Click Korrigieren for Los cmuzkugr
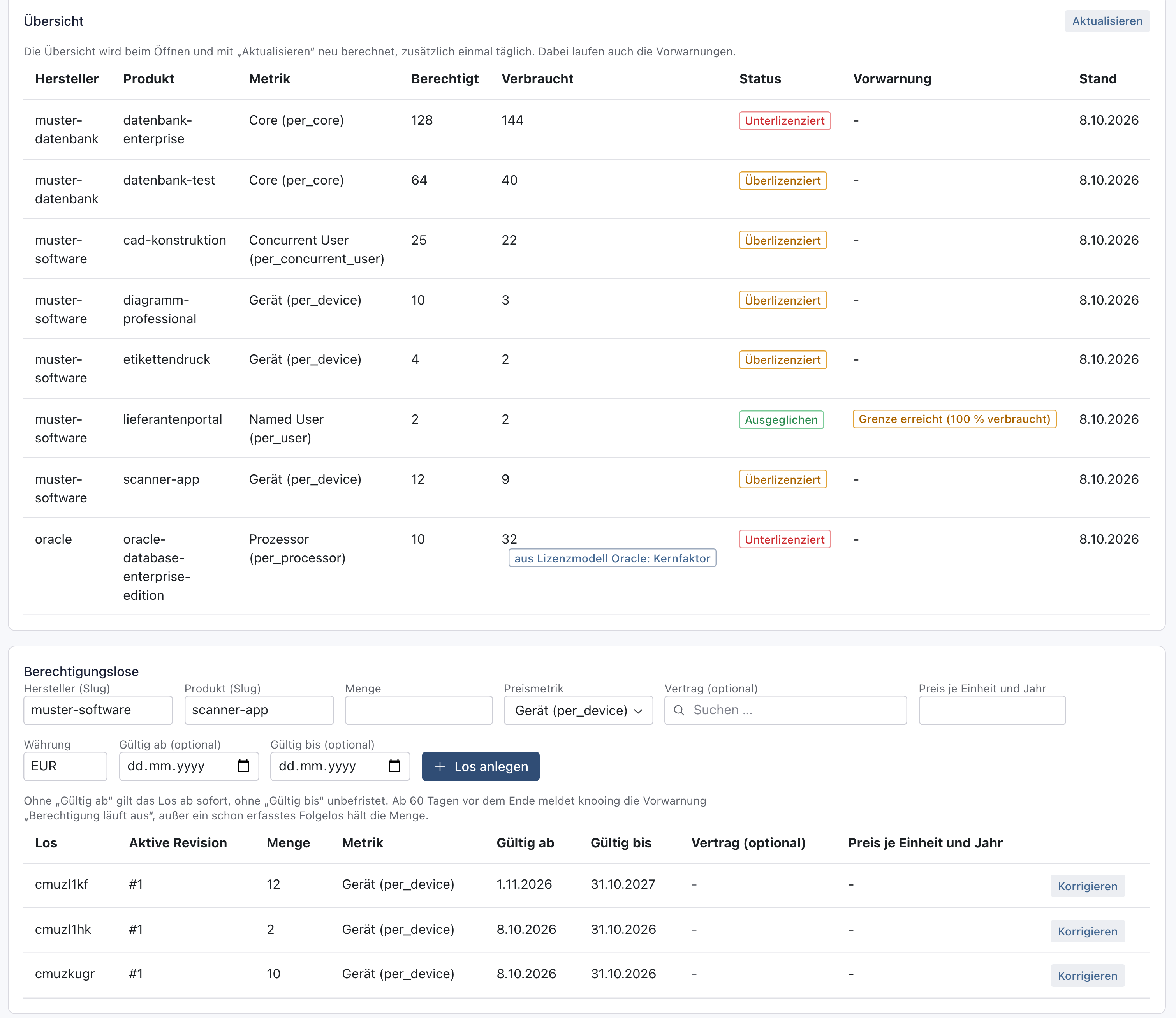Viewport: 1176px width, 1018px height. [1087, 976]
